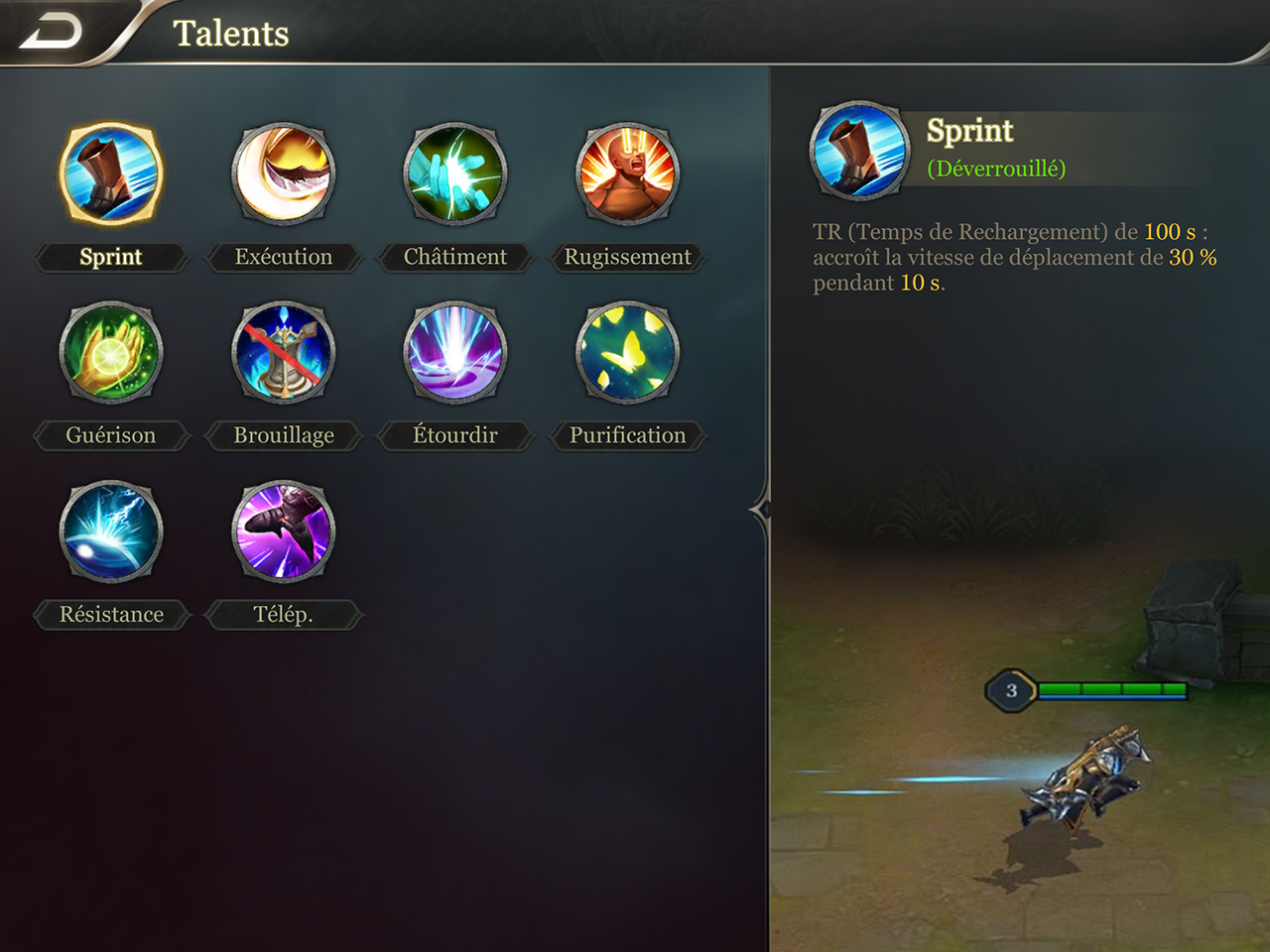This screenshot has height=952, width=1270.
Task: Select the Exécution talent icon
Action: point(283,175)
